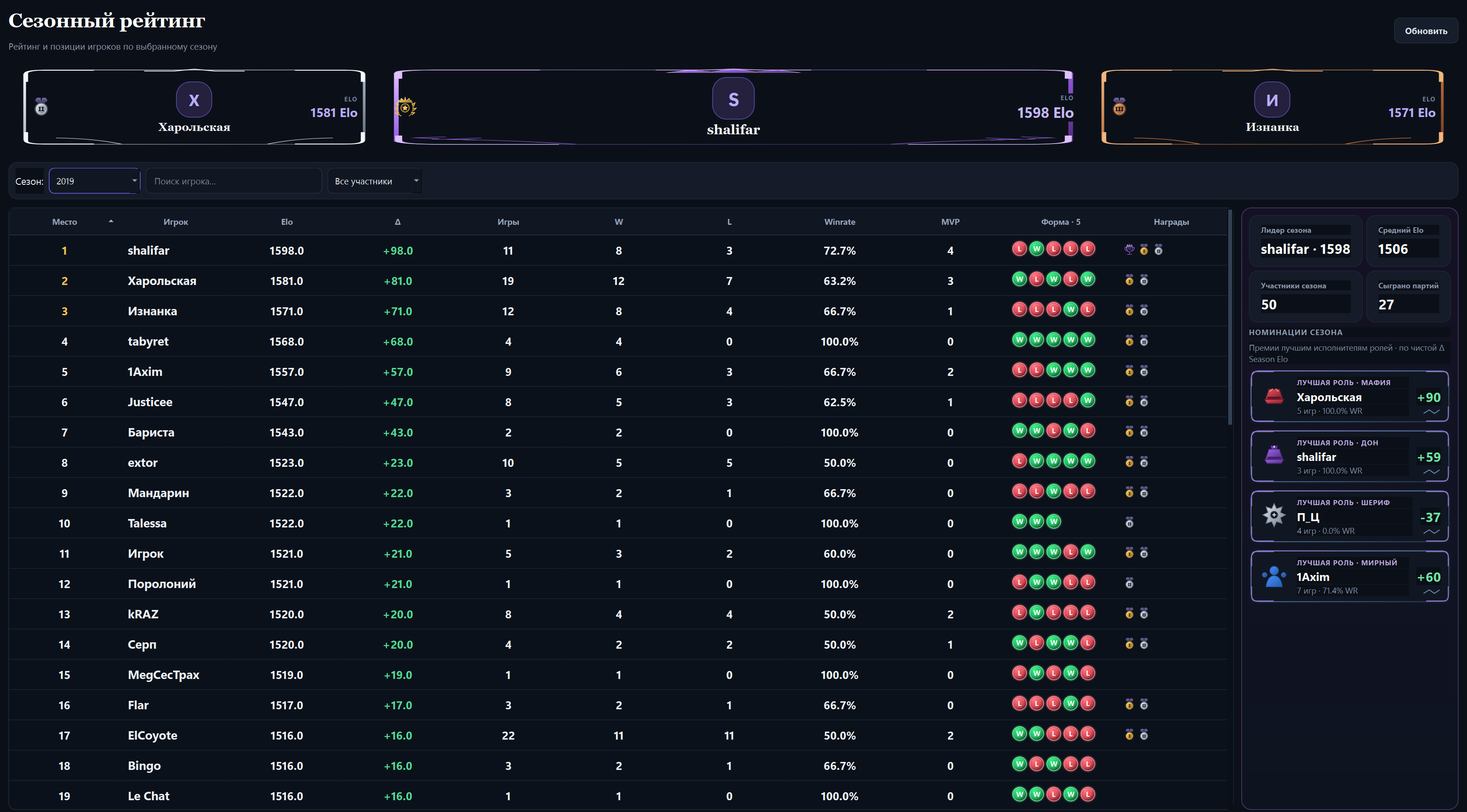
Task: Click the silver II medal in 1Axim's row
Action: (1144, 371)
